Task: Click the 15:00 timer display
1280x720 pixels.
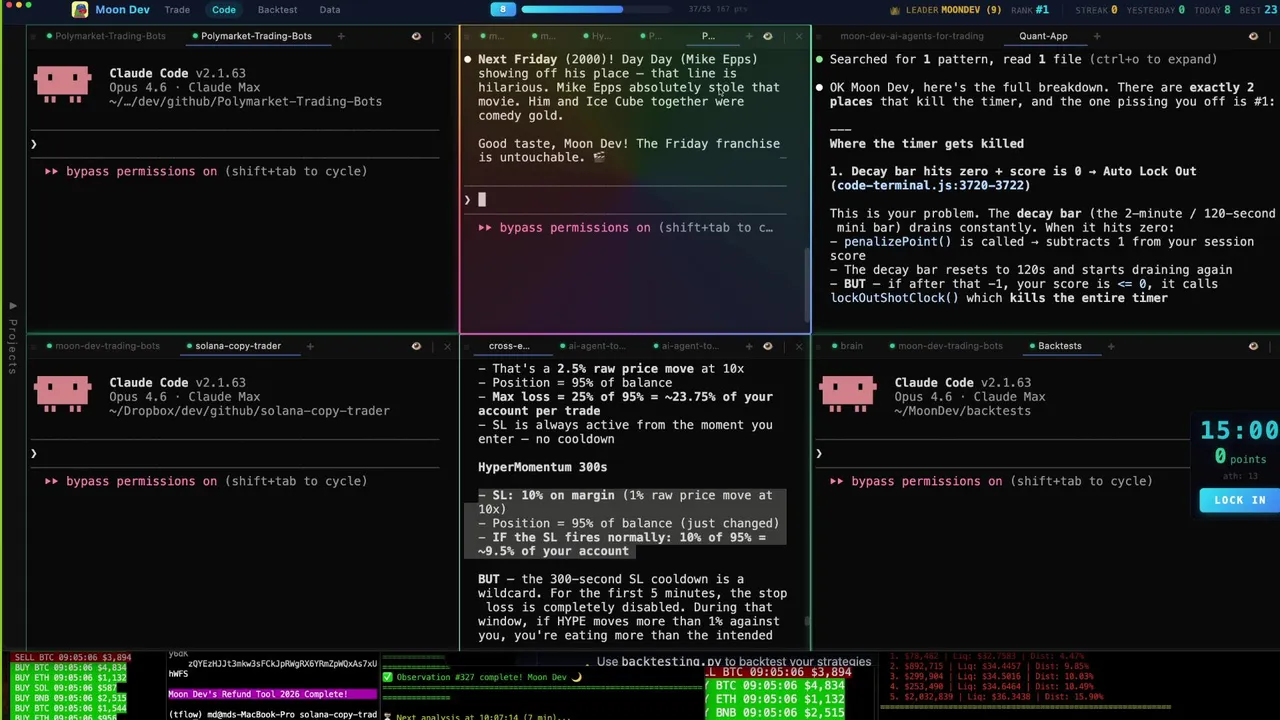Action: click(x=1240, y=431)
